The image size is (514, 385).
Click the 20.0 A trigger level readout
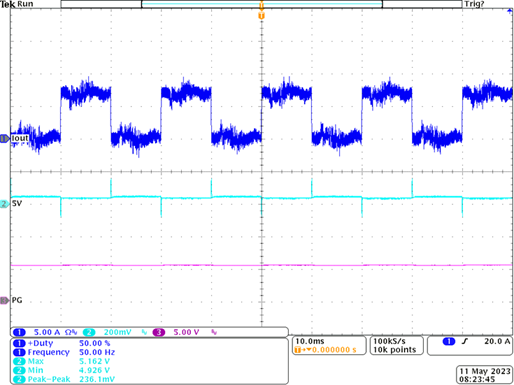tap(497, 341)
